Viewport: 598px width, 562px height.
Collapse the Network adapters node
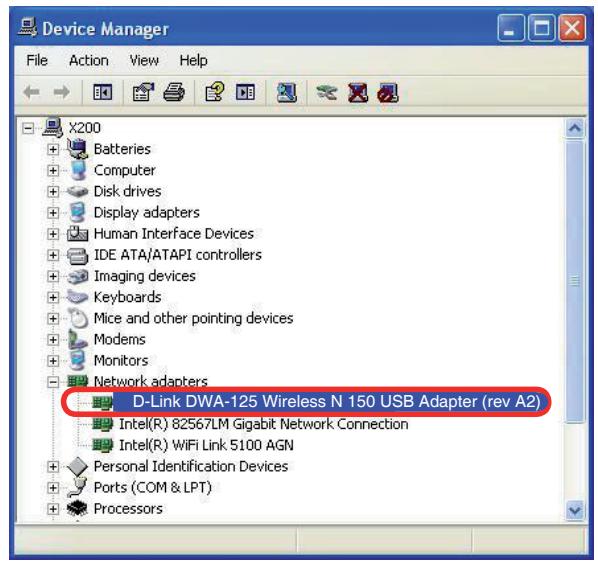coord(53,382)
